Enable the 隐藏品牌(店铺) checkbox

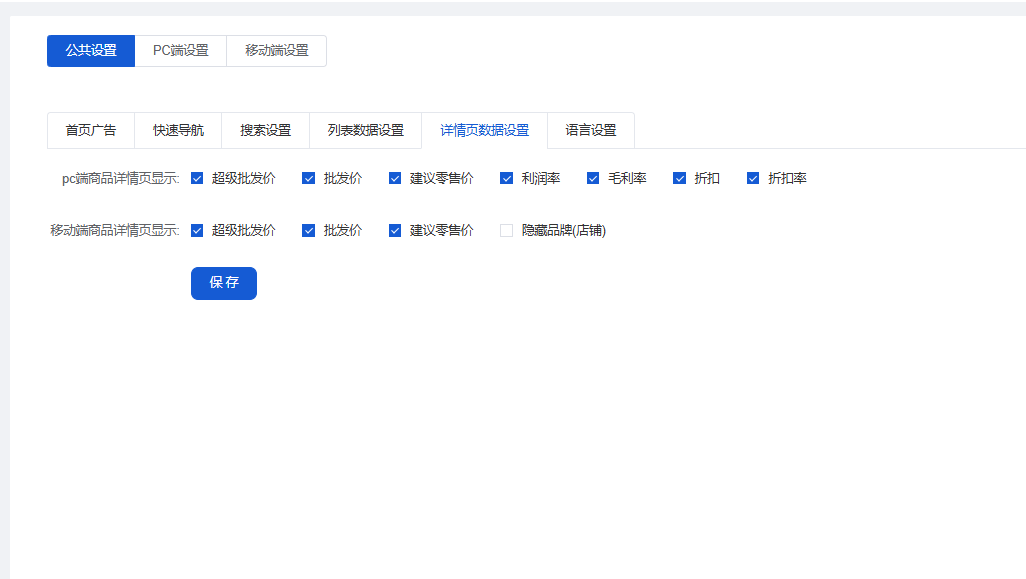[x=507, y=231]
